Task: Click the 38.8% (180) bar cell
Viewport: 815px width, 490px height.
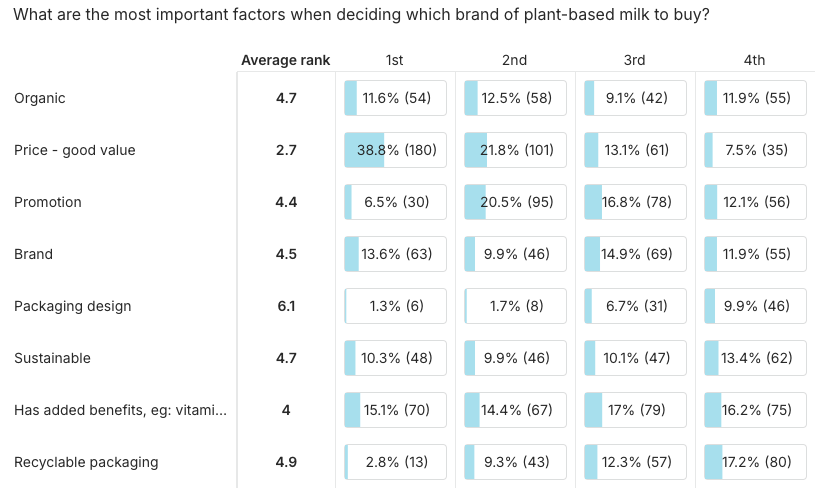Action: tap(395, 150)
